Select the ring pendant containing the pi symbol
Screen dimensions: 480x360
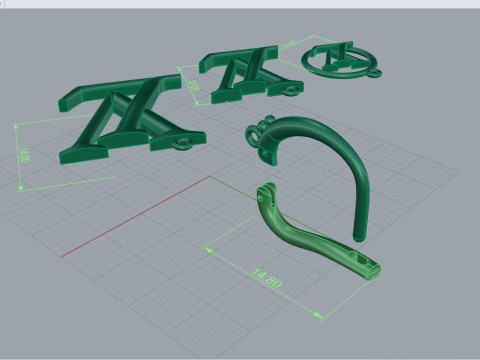point(341,60)
